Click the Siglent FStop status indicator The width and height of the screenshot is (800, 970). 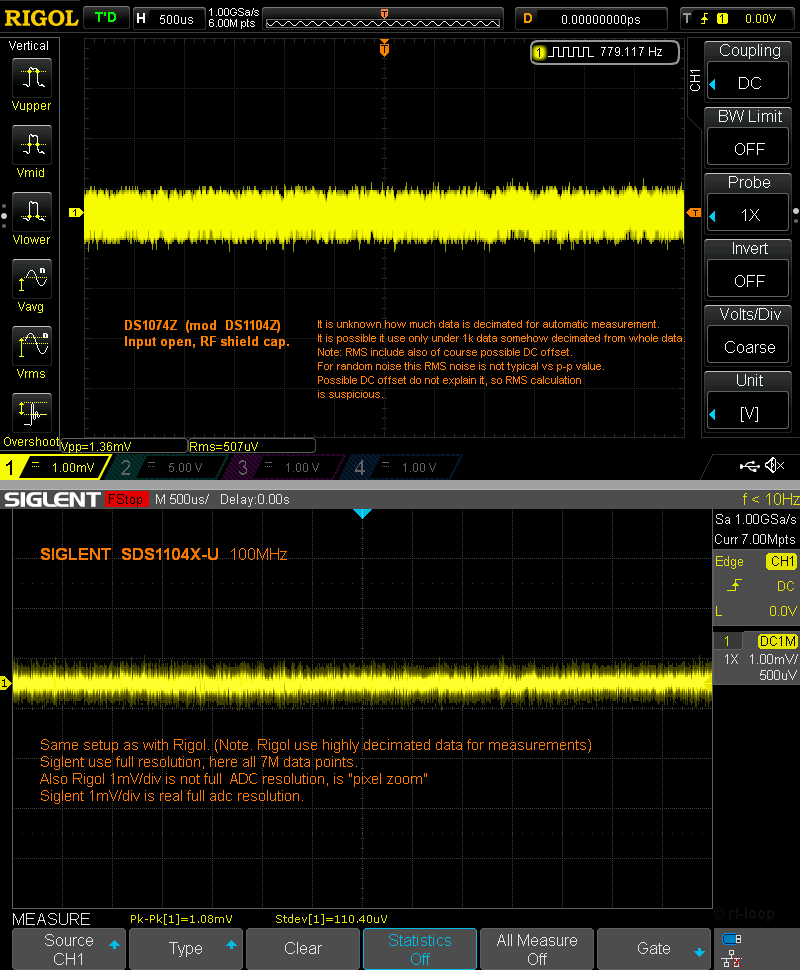point(126,499)
